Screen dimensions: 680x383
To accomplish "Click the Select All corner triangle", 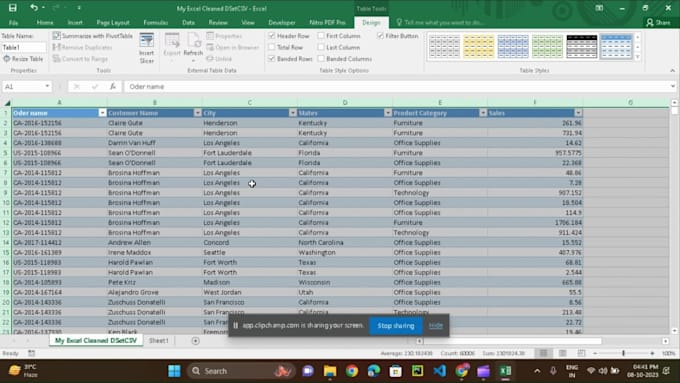I will 7,103.
